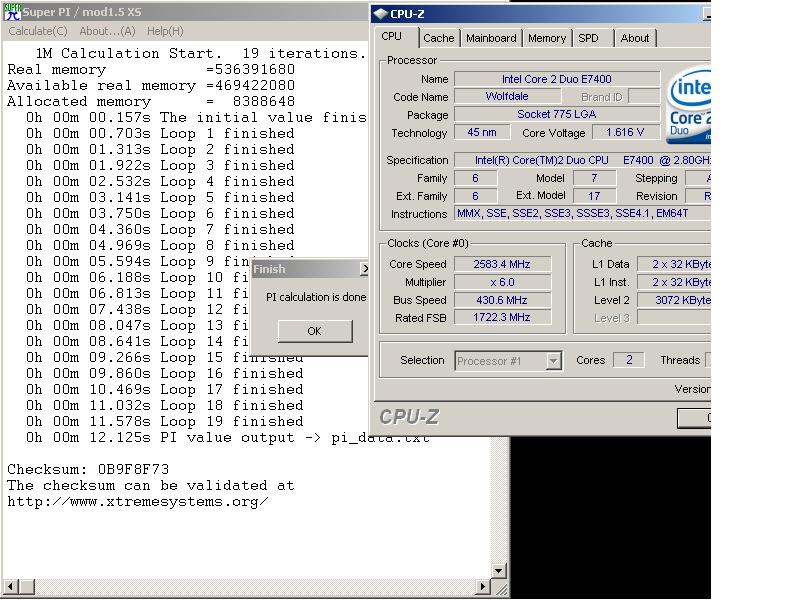Click the Allocated memory line

151,102
